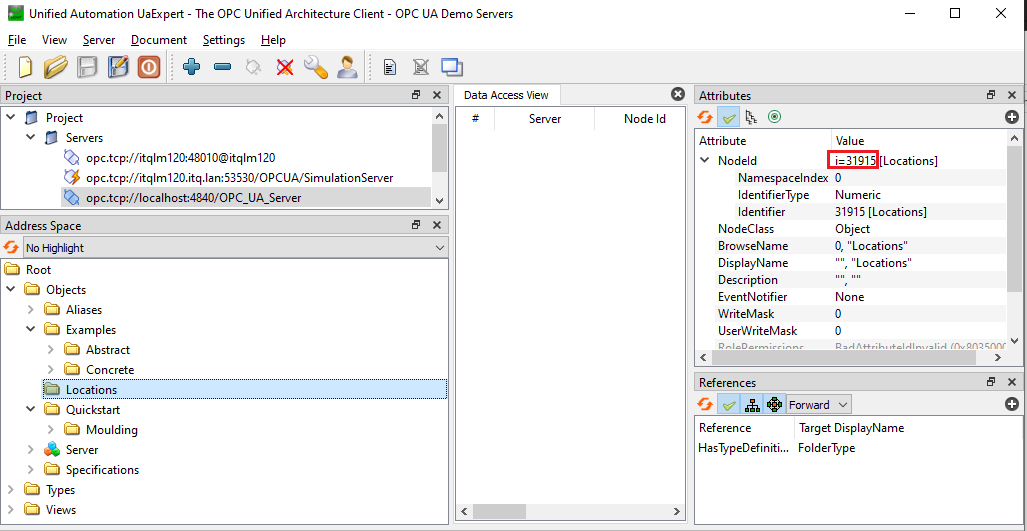
Task: Click refresh icon in References panel toolbar
Action: pos(705,405)
